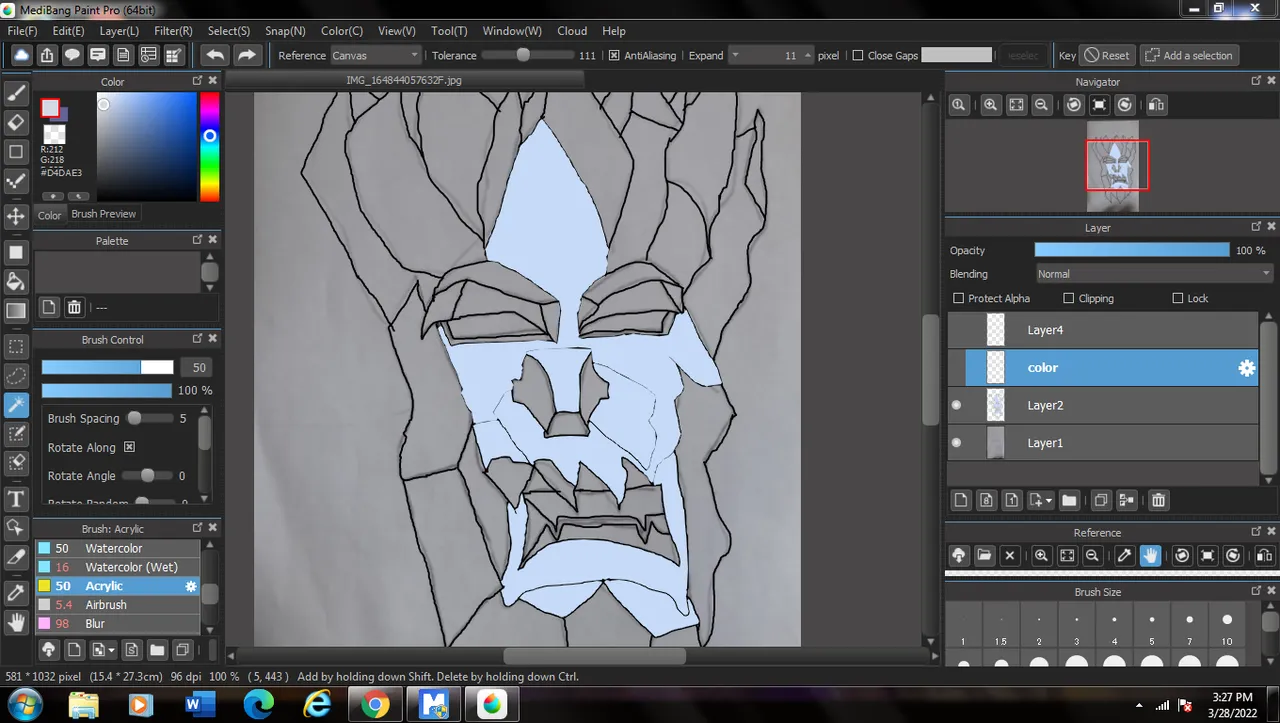The width and height of the screenshot is (1280, 723).
Task: Toggle AntiAliasing checkbox
Action: pos(614,56)
